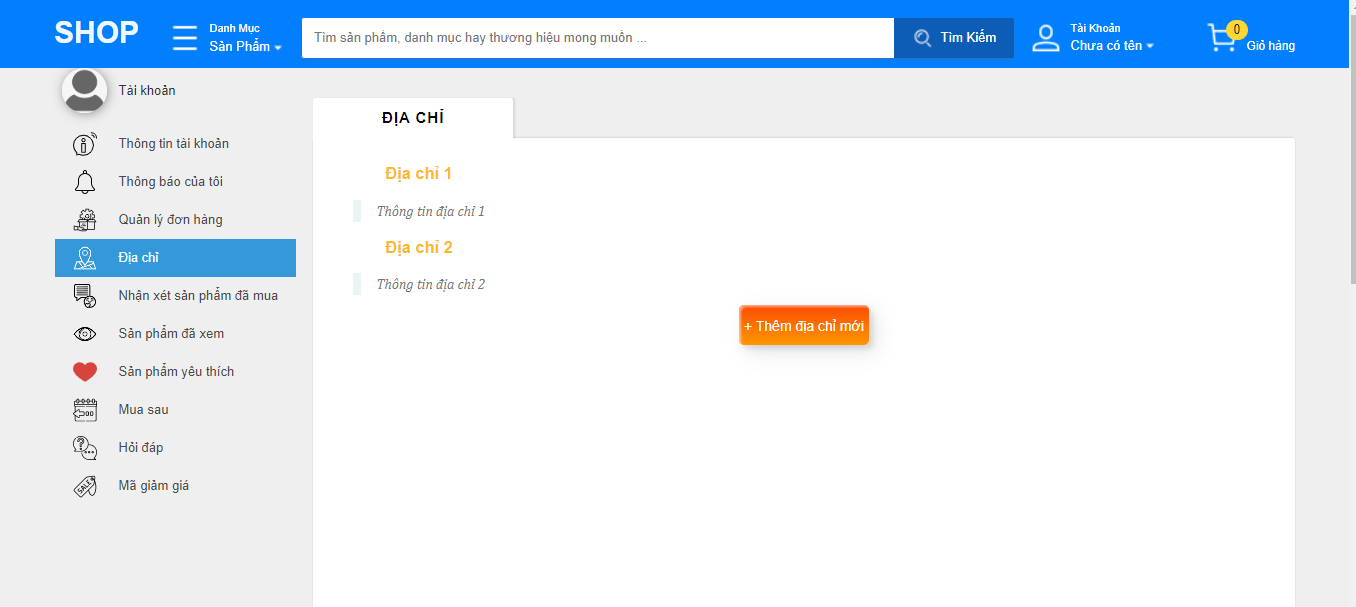The width and height of the screenshot is (1356, 607).
Task: Open the Mua sau menu item
Action: (144, 410)
